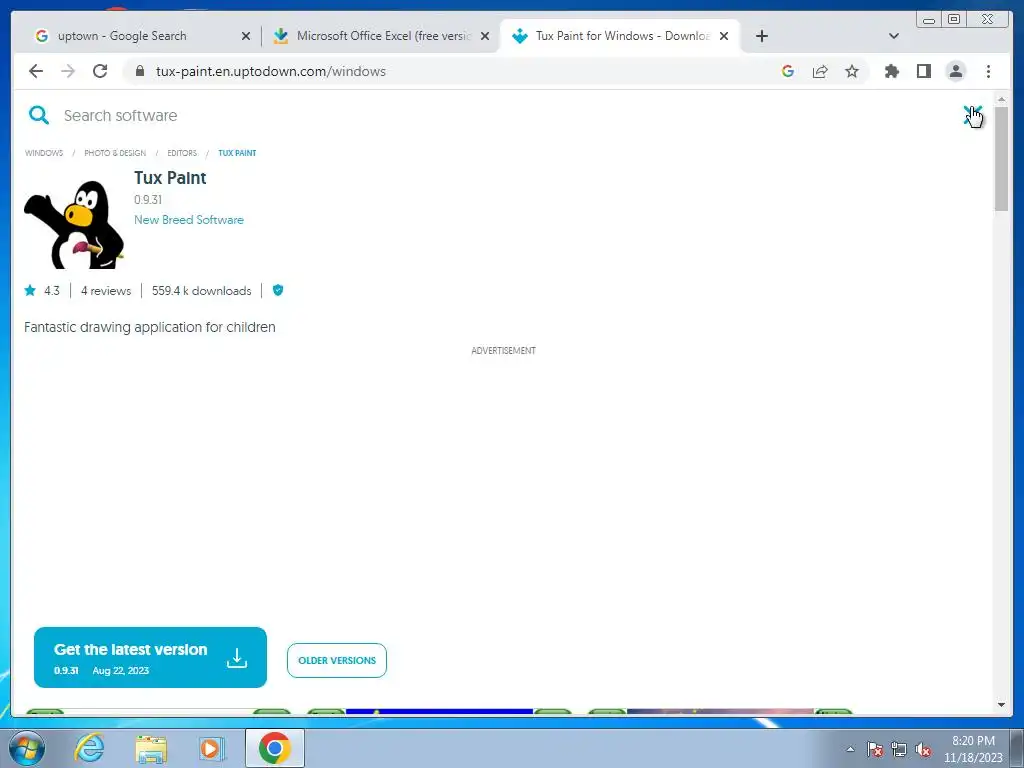Viewport: 1024px width, 768px height.
Task: Open the Chrome profile avatar
Action: point(955,71)
